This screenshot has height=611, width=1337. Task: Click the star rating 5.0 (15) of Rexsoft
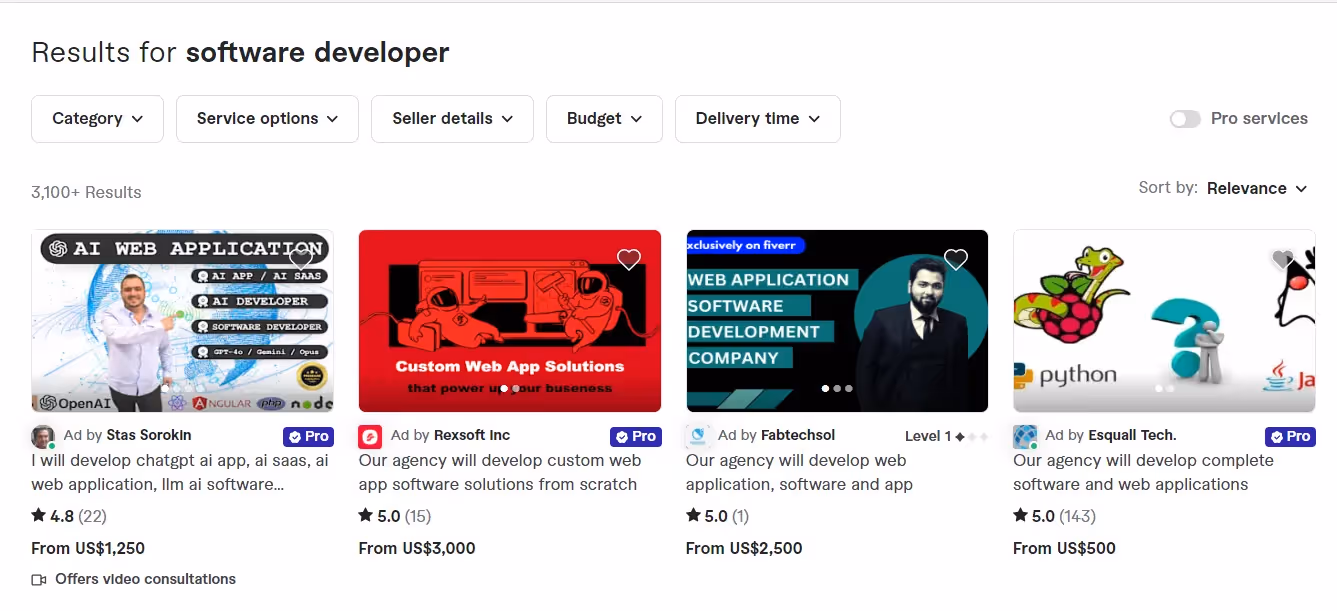point(395,516)
